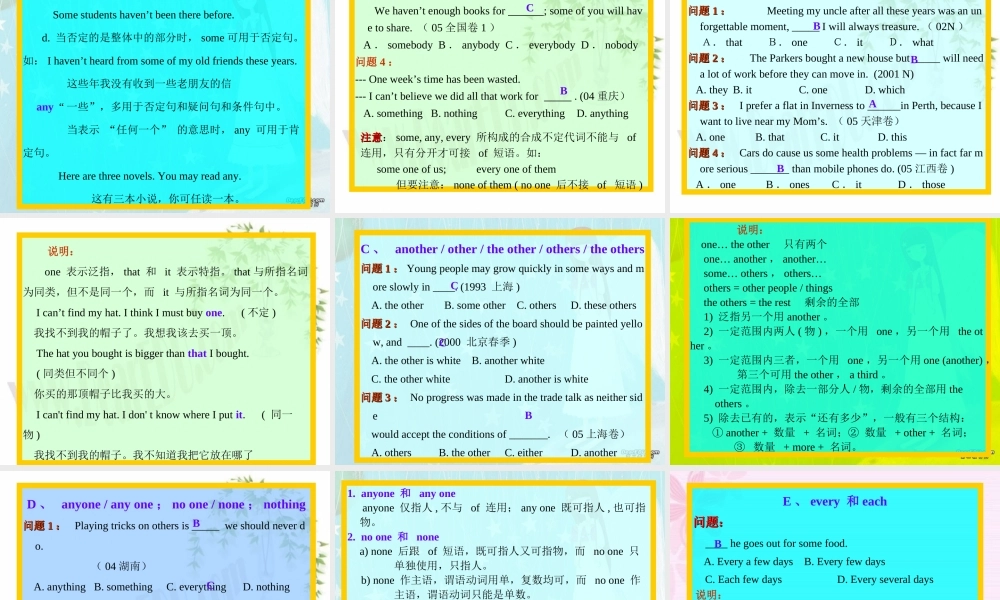This screenshot has width=1000, height=600.
Task: Open the slide thumbnail explaining some versus any usage
Action: 165,105
